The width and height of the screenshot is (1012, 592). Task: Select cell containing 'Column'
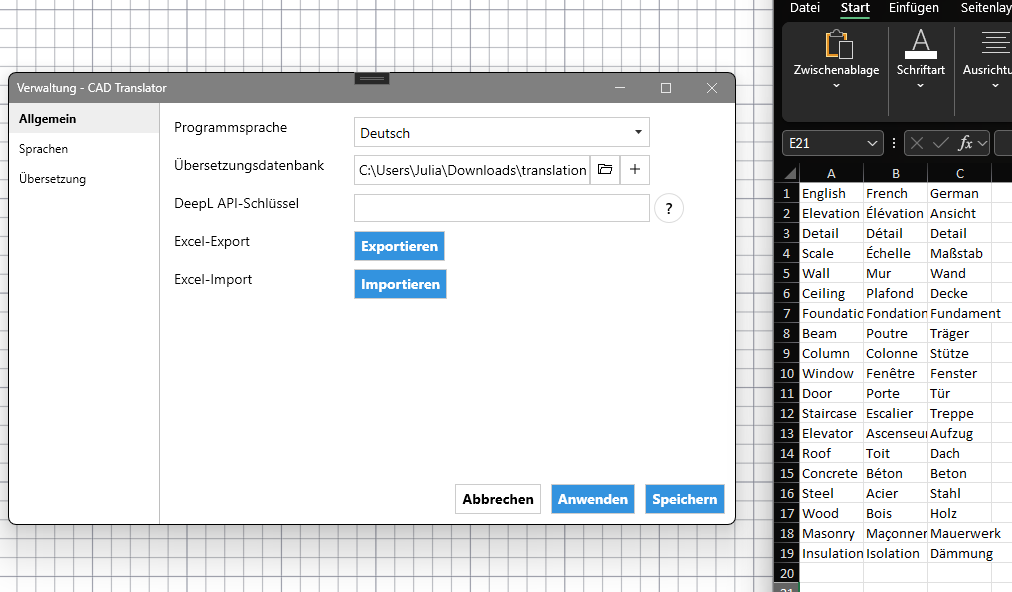(831, 354)
